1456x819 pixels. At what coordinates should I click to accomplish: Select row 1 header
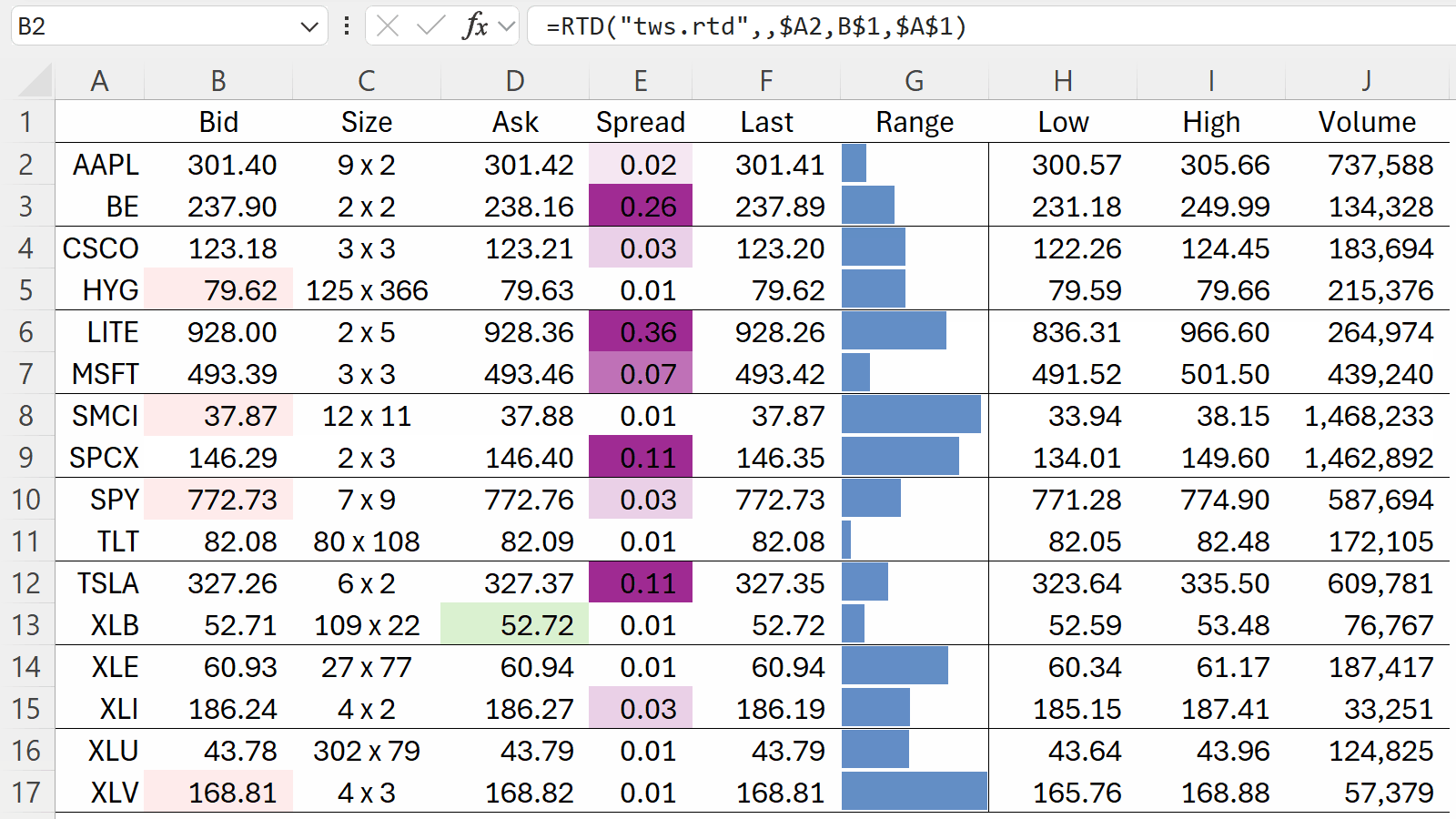point(26,122)
